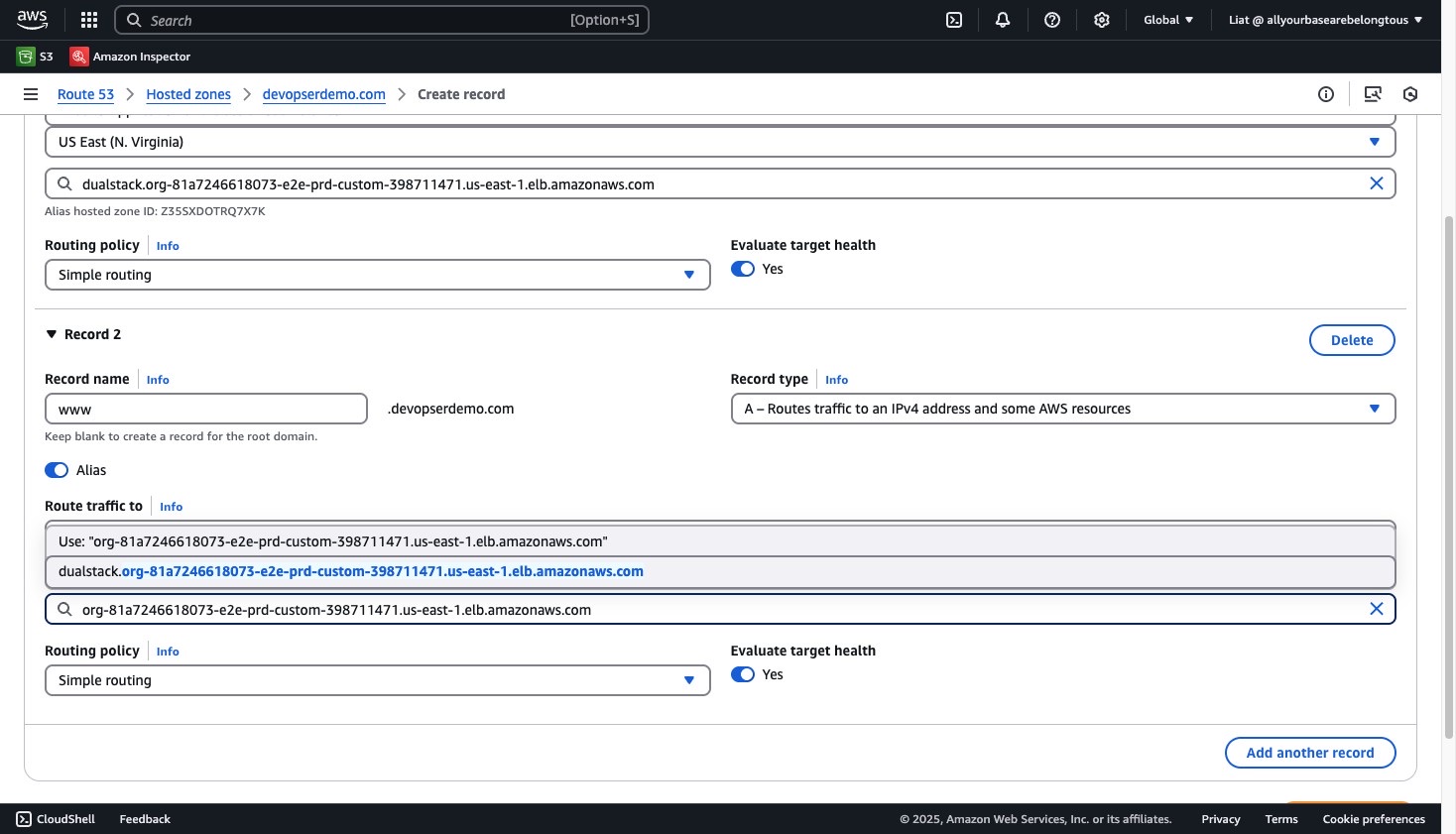Clear the Record 2 load balancer search field

tap(1377, 609)
